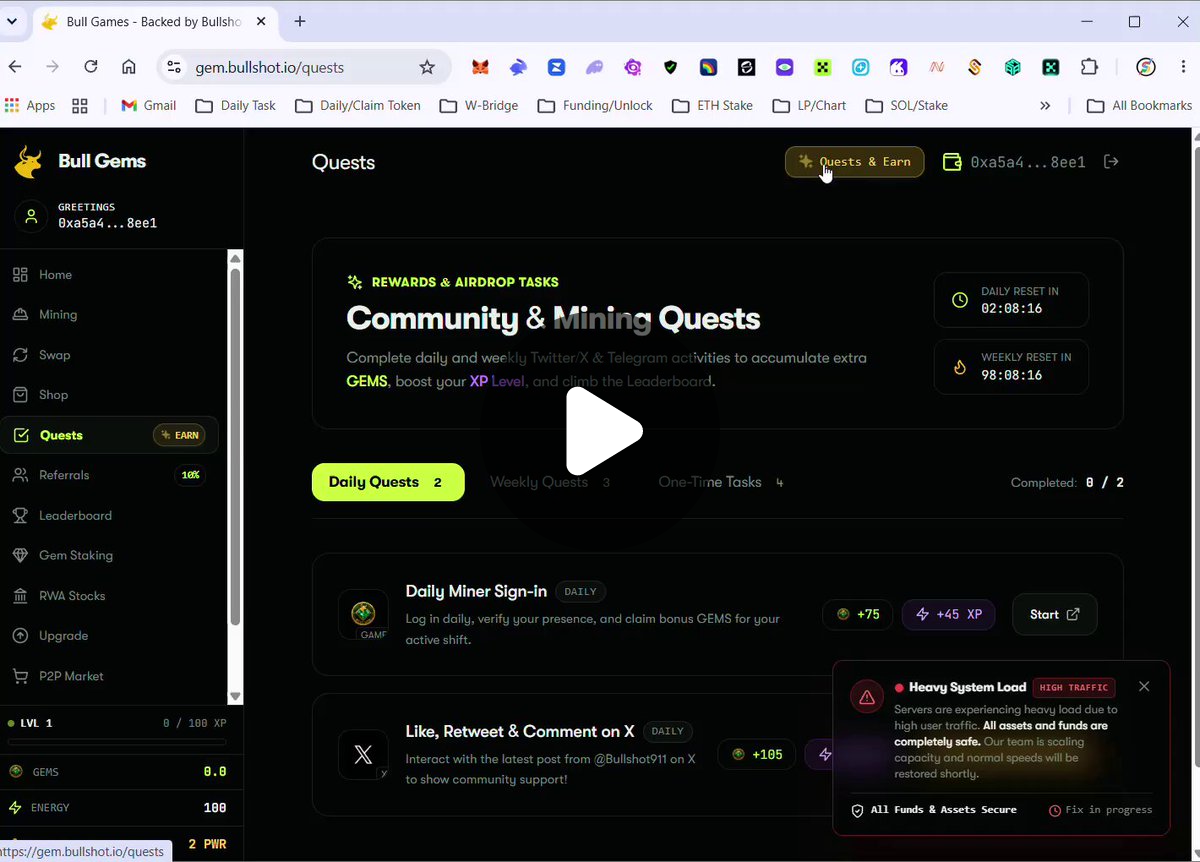Show more bookmarks chevron

click(1045, 105)
